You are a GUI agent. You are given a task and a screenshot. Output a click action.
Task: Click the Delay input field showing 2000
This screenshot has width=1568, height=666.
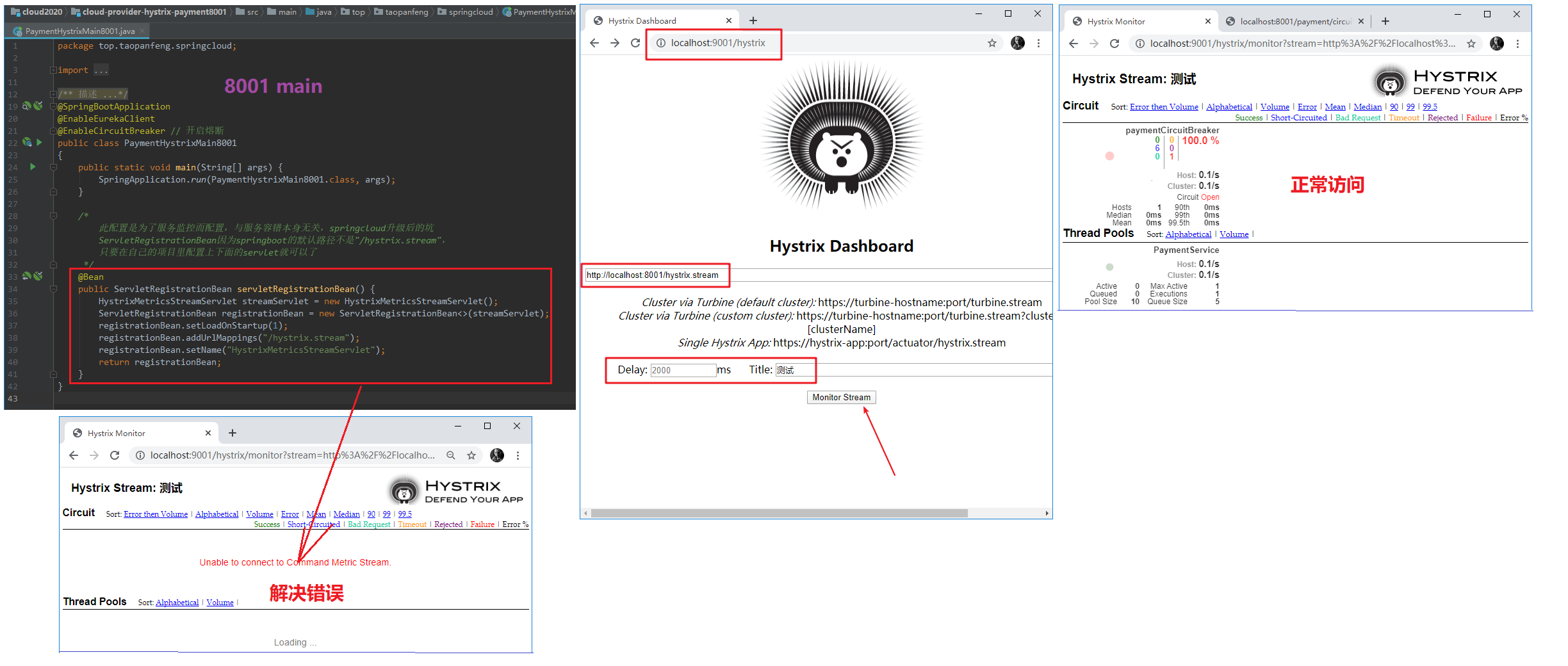coord(683,370)
